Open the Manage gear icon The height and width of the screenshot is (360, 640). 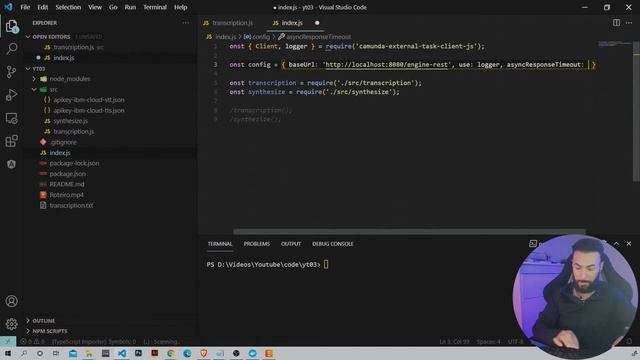(x=11, y=324)
